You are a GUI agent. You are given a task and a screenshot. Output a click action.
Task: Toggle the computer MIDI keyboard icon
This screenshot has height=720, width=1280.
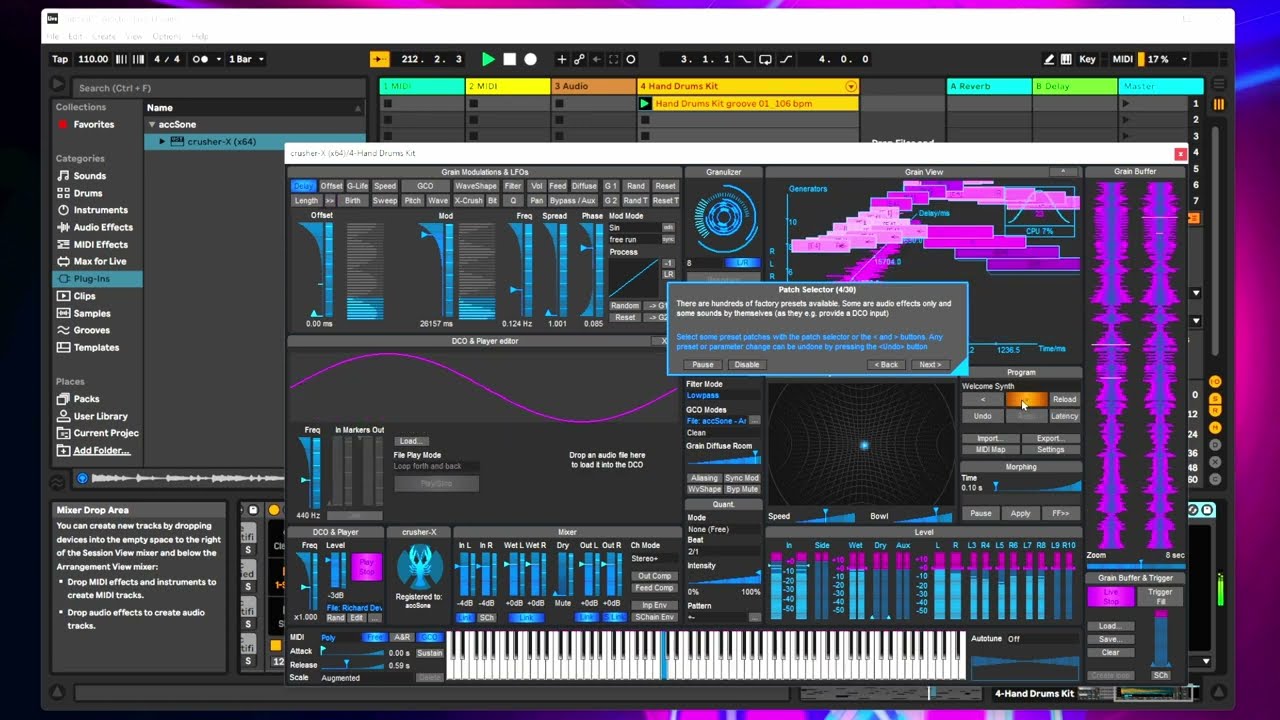click(x=1066, y=59)
